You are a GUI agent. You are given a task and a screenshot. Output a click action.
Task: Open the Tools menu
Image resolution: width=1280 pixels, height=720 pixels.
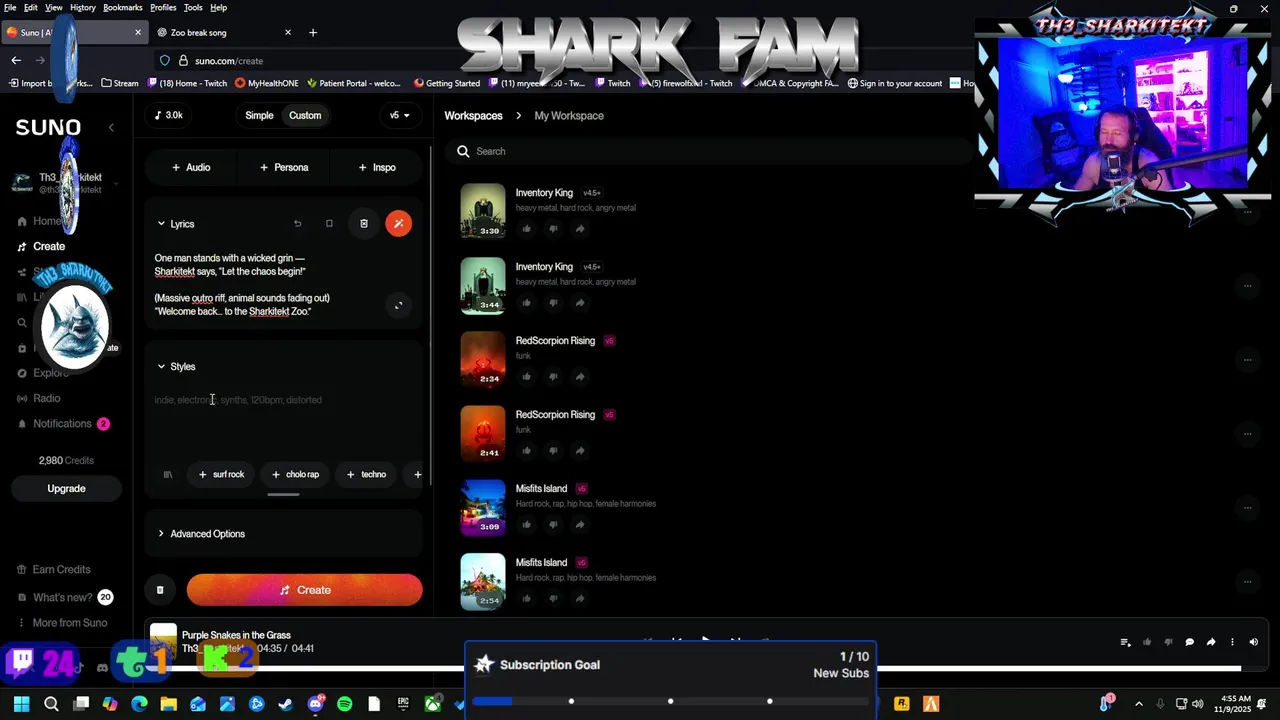point(193,7)
